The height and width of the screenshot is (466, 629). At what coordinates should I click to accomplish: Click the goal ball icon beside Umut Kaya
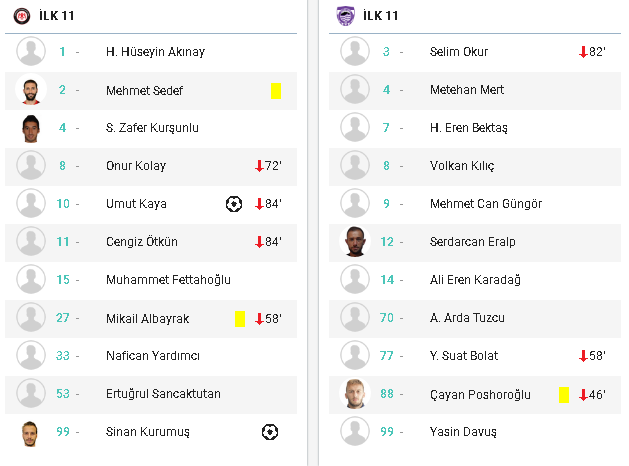(x=234, y=204)
